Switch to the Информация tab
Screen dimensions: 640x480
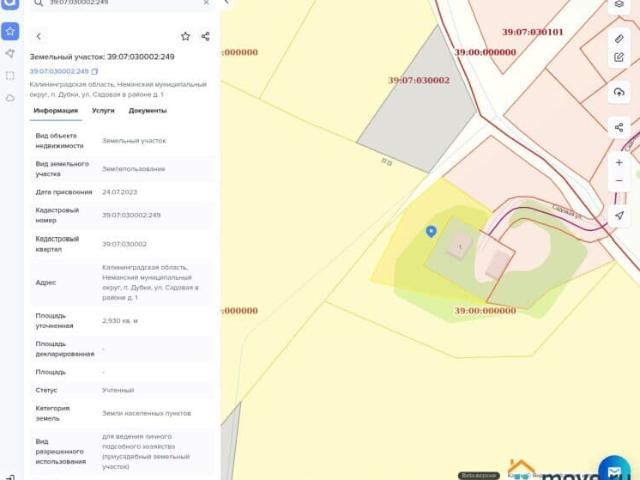pos(56,111)
